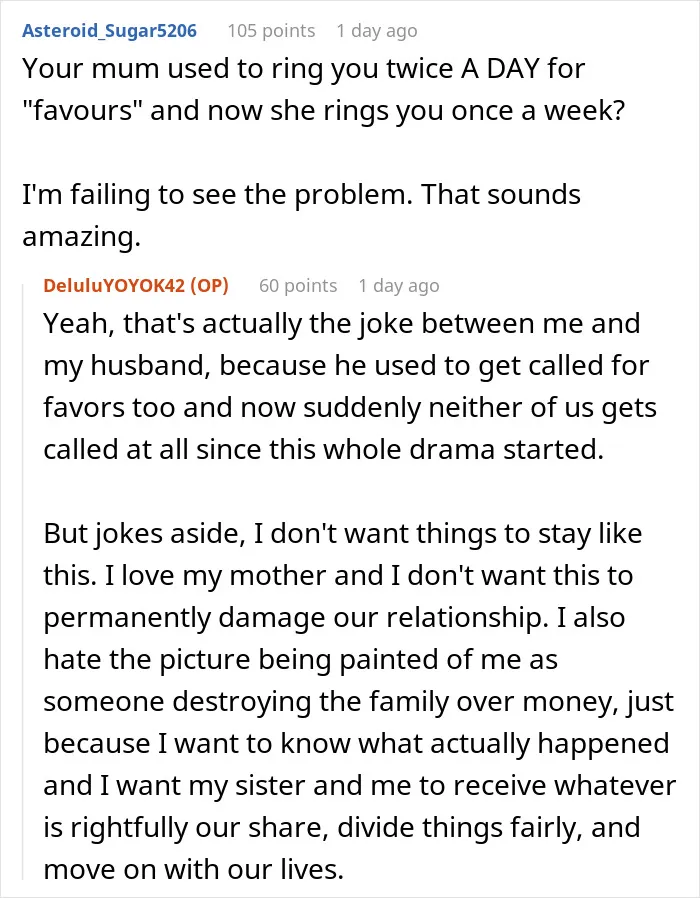Click the line starting "Your mum used to ring"
Screen dimensions: 700x898
point(304,69)
